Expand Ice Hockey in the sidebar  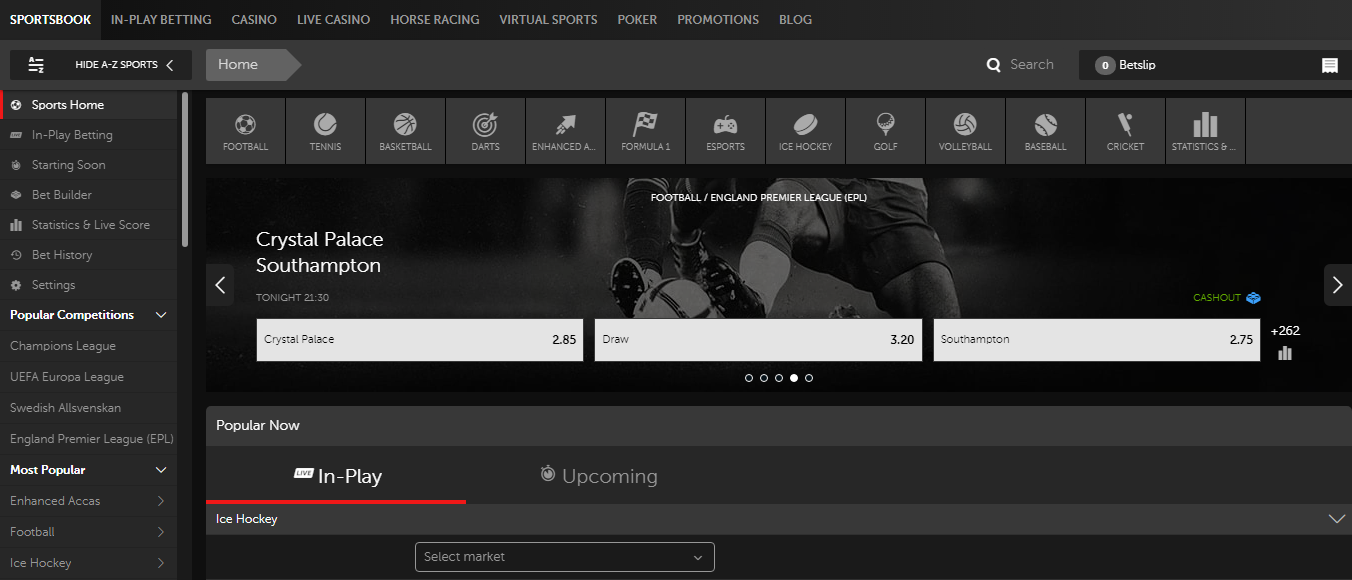(161, 563)
